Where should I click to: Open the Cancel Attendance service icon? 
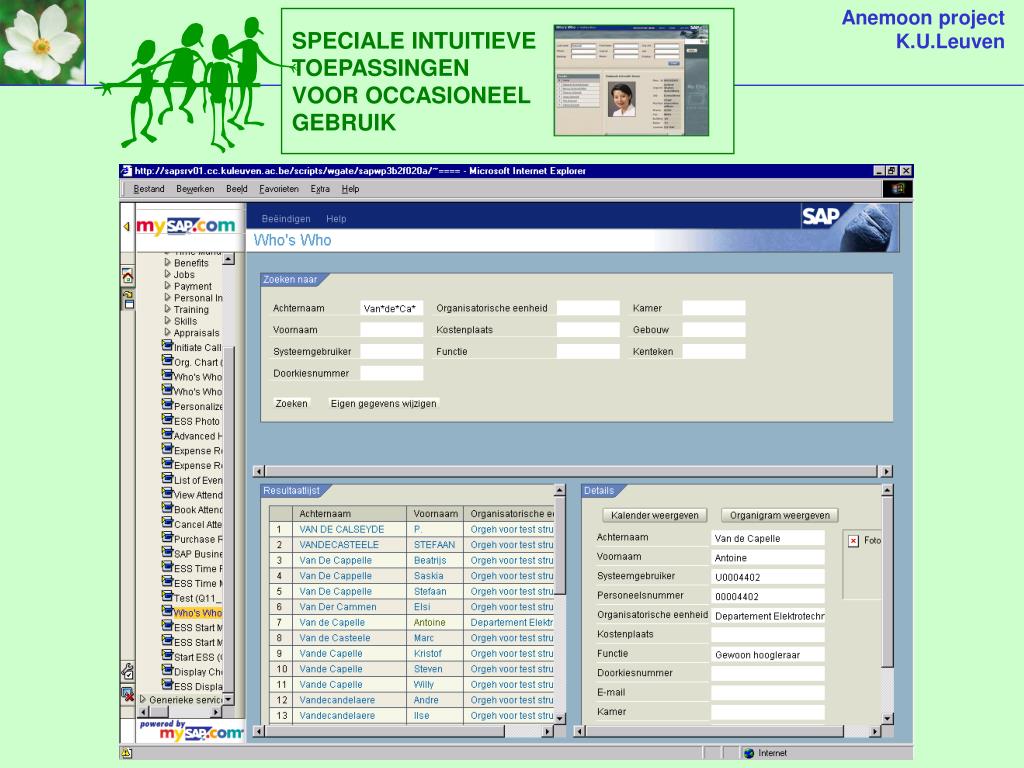pos(167,523)
